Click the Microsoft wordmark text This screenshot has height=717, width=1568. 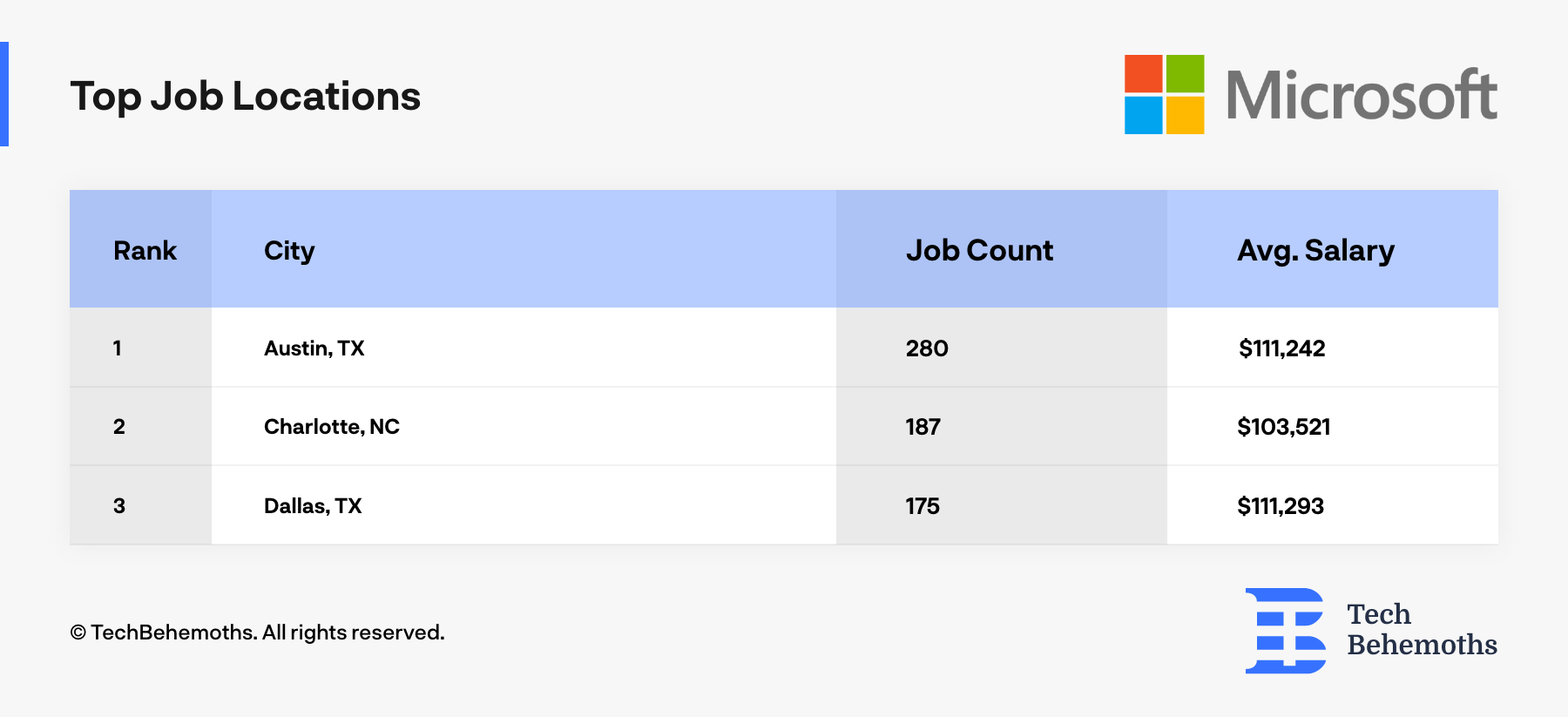1362,95
